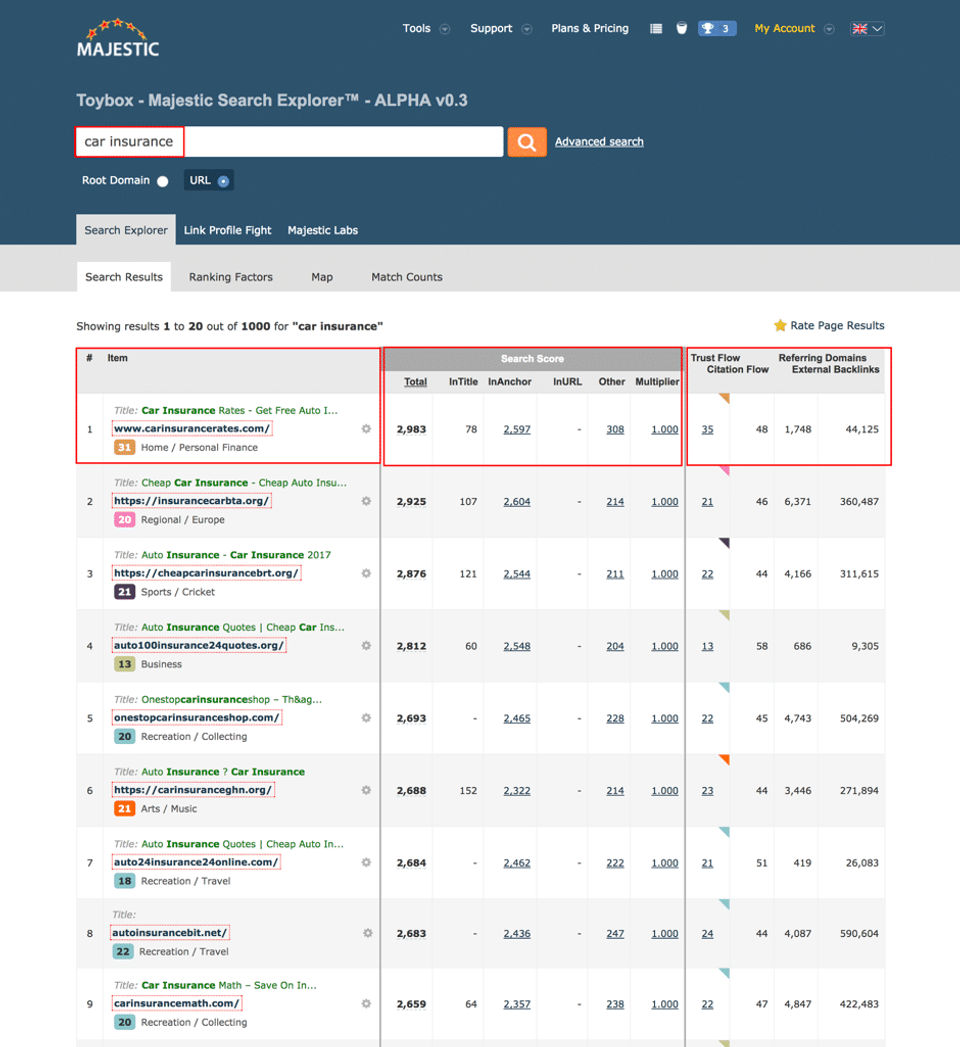Image resolution: width=960 pixels, height=1047 pixels.
Task: Open the gear icon for auto24insurance24online.com
Action: [x=366, y=862]
